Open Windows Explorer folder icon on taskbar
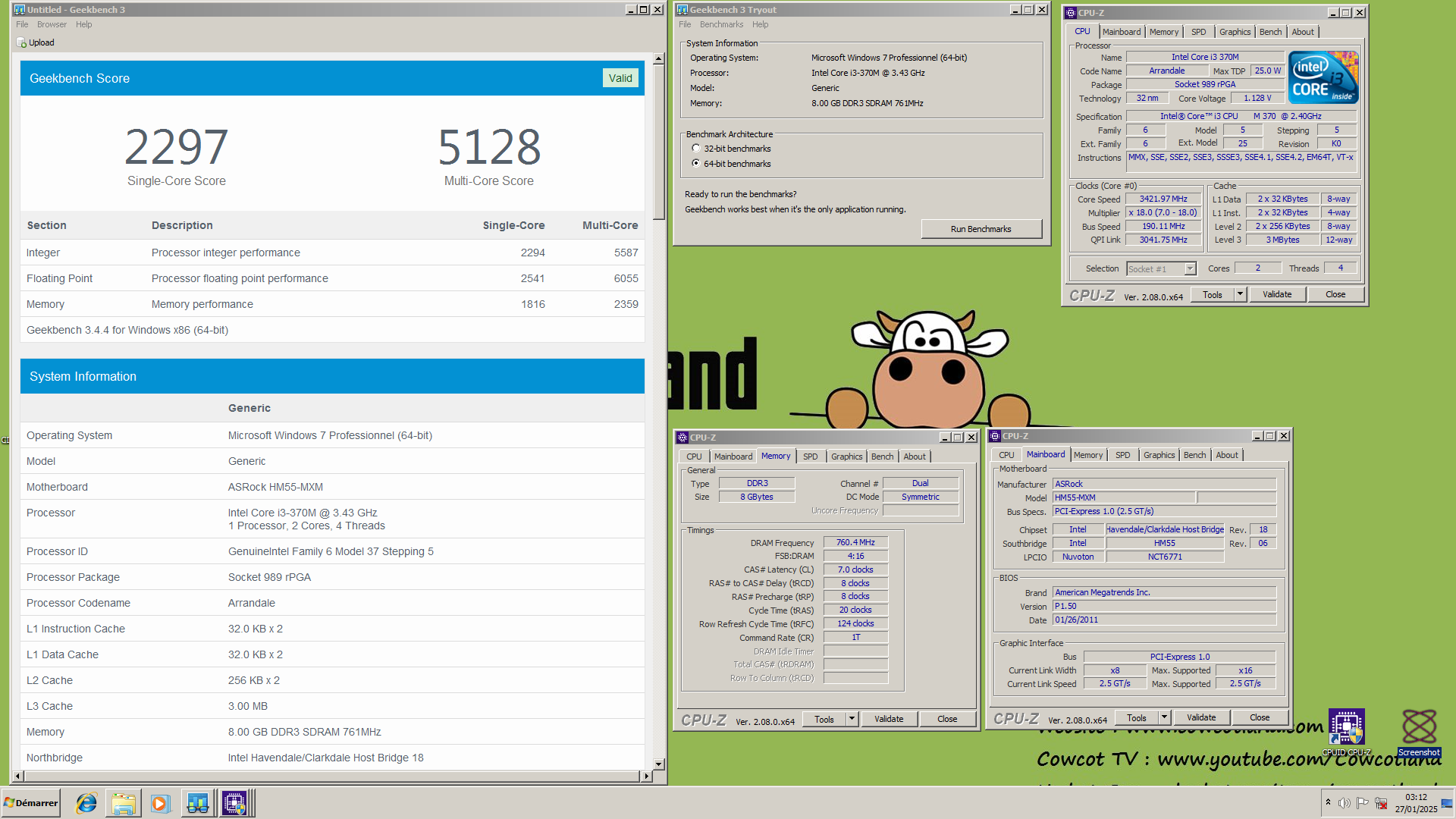1456x819 pixels. (x=124, y=803)
